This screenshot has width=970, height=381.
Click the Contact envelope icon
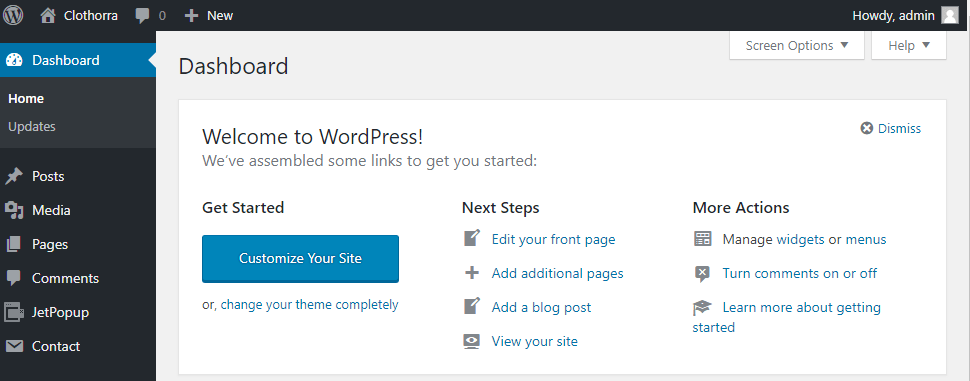14,346
